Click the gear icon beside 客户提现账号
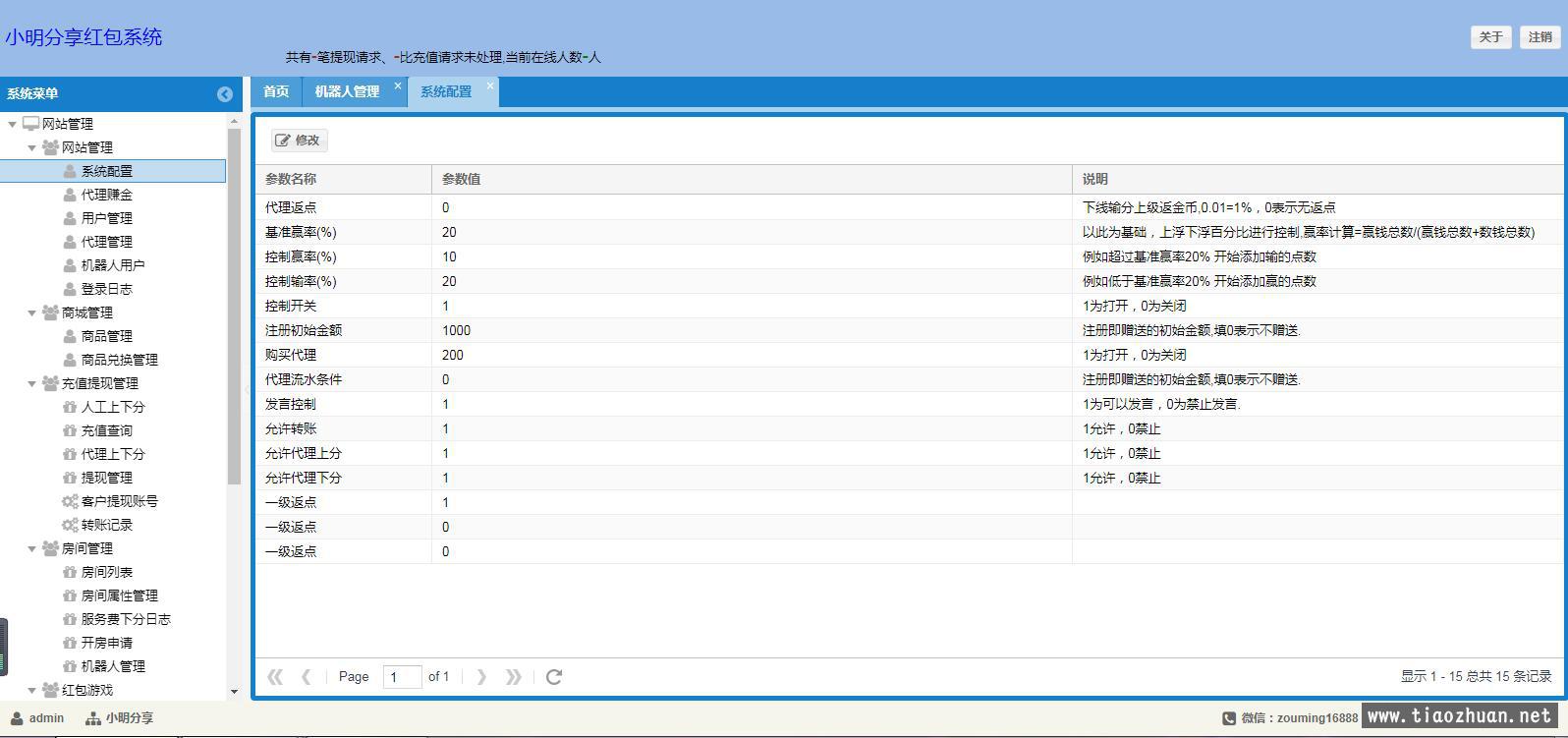The image size is (1568, 738). (70, 501)
